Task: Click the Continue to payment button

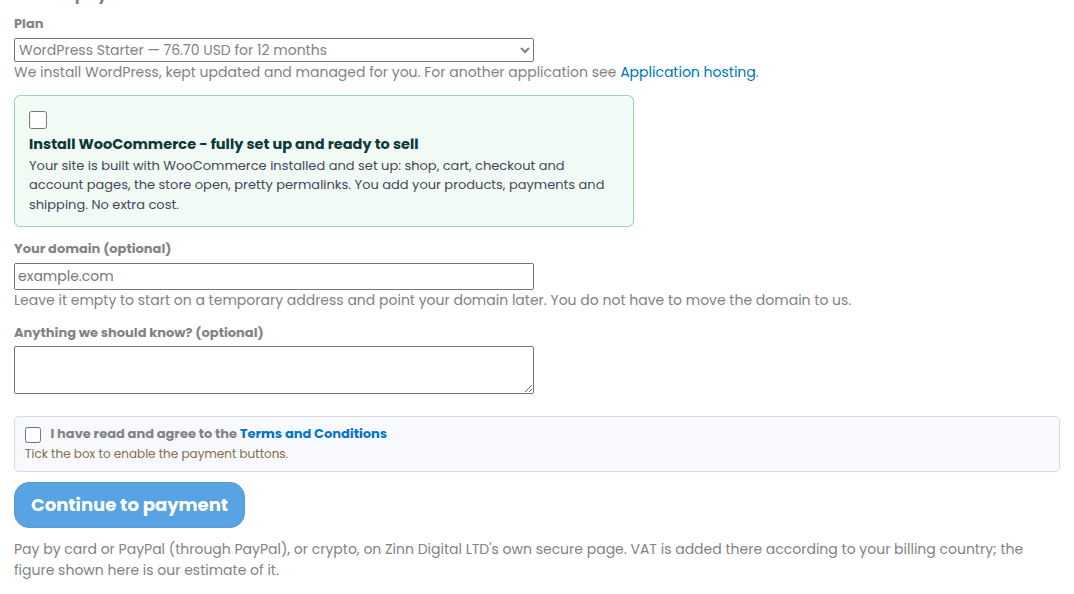Action: [x=129, y=505]
